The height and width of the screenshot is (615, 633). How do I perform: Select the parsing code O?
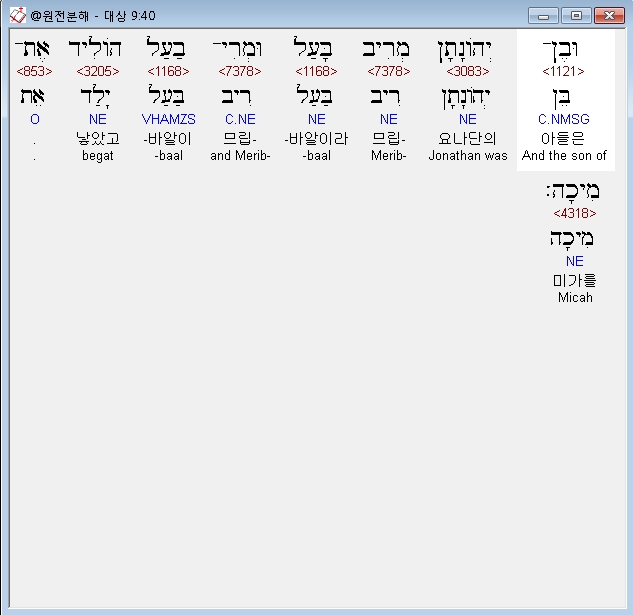click(35, 119)
